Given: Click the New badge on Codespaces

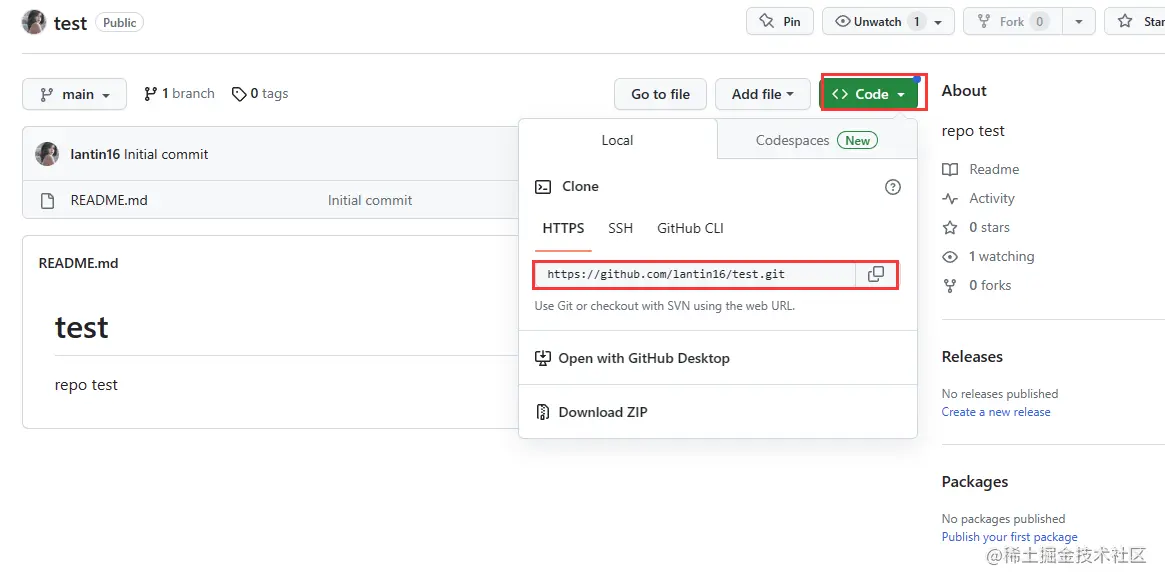Looking at the screenshot, I should point(857,140).
